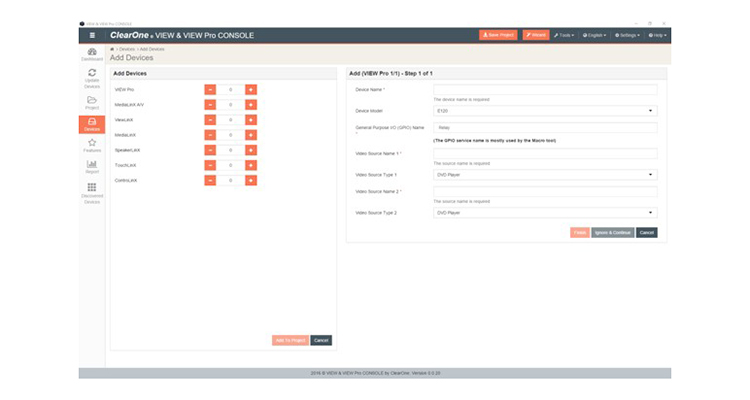Image resolution: width=750 pixels, height=400 pixels.
Task: Increase ViewLinX count
Action: [x=251, y=120]
